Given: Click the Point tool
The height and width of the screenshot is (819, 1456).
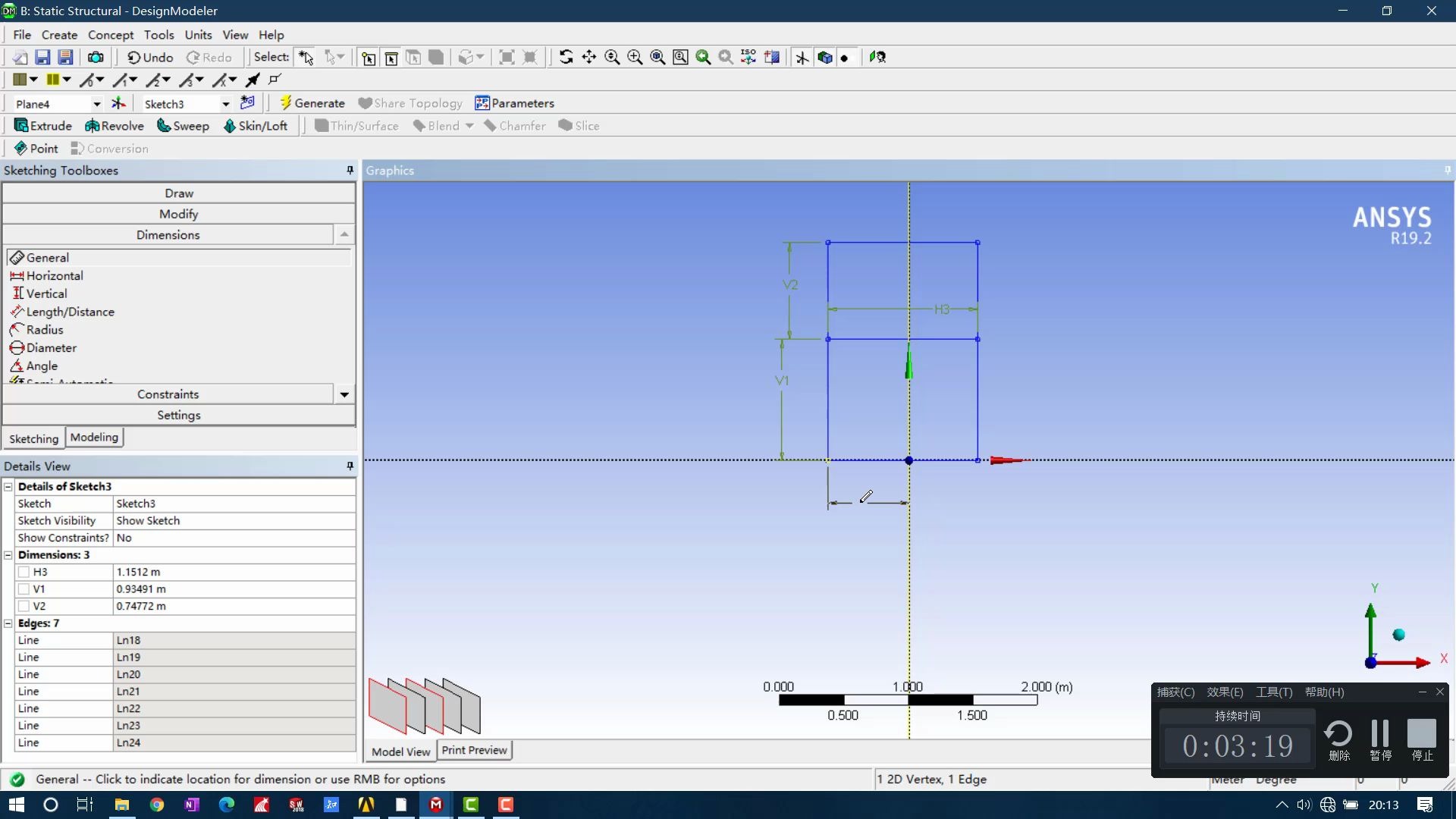Looking at the screenshot, I should coord(36,149).
